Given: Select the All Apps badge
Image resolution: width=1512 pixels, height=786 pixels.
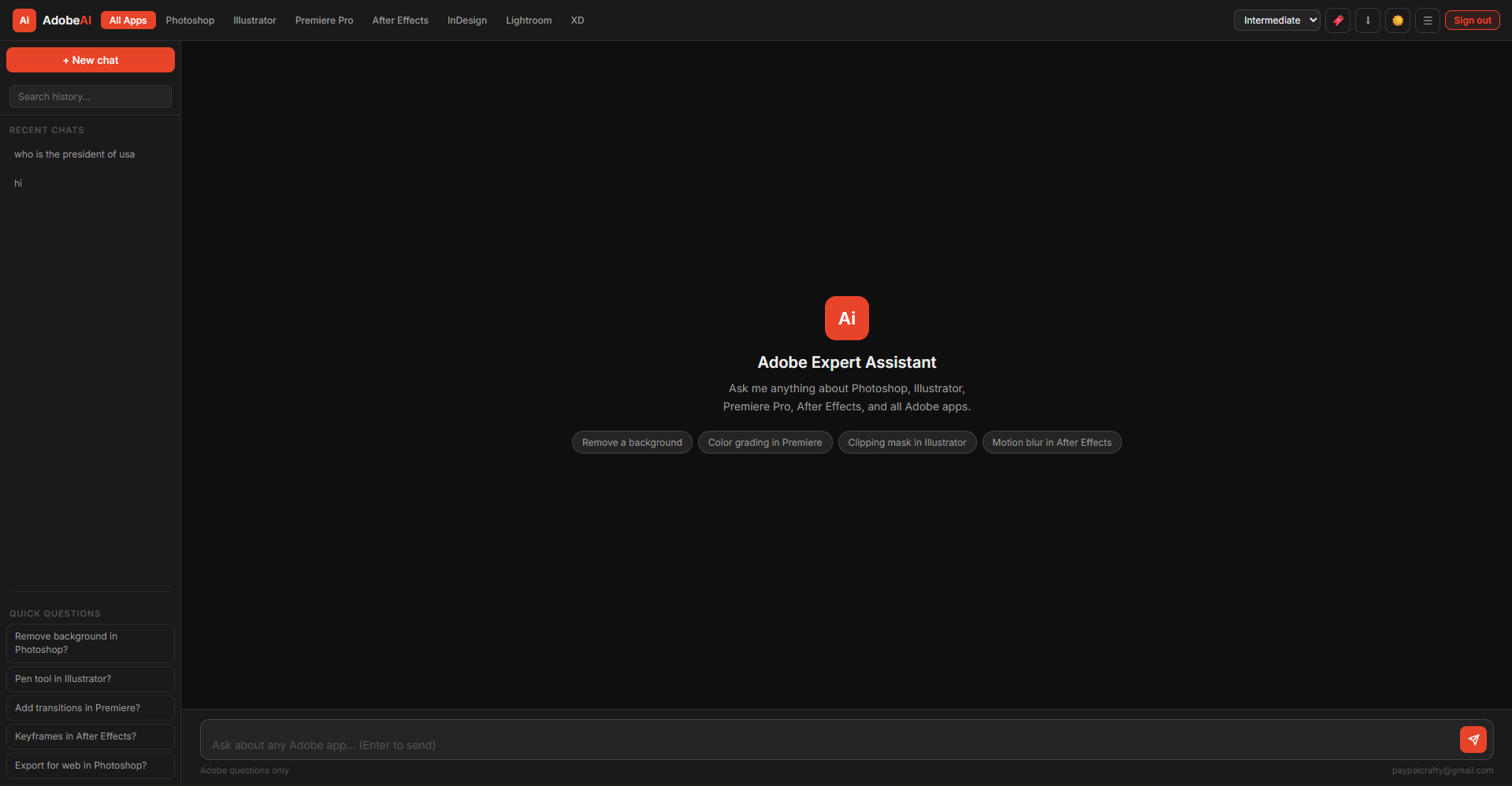Looking at the screenshot, I should pyautogui.click(x=128, y=20).
